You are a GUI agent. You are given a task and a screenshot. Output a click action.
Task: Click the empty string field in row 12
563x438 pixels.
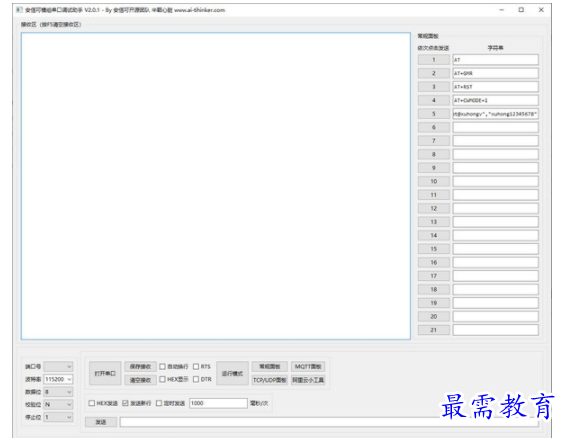[495, 208]
